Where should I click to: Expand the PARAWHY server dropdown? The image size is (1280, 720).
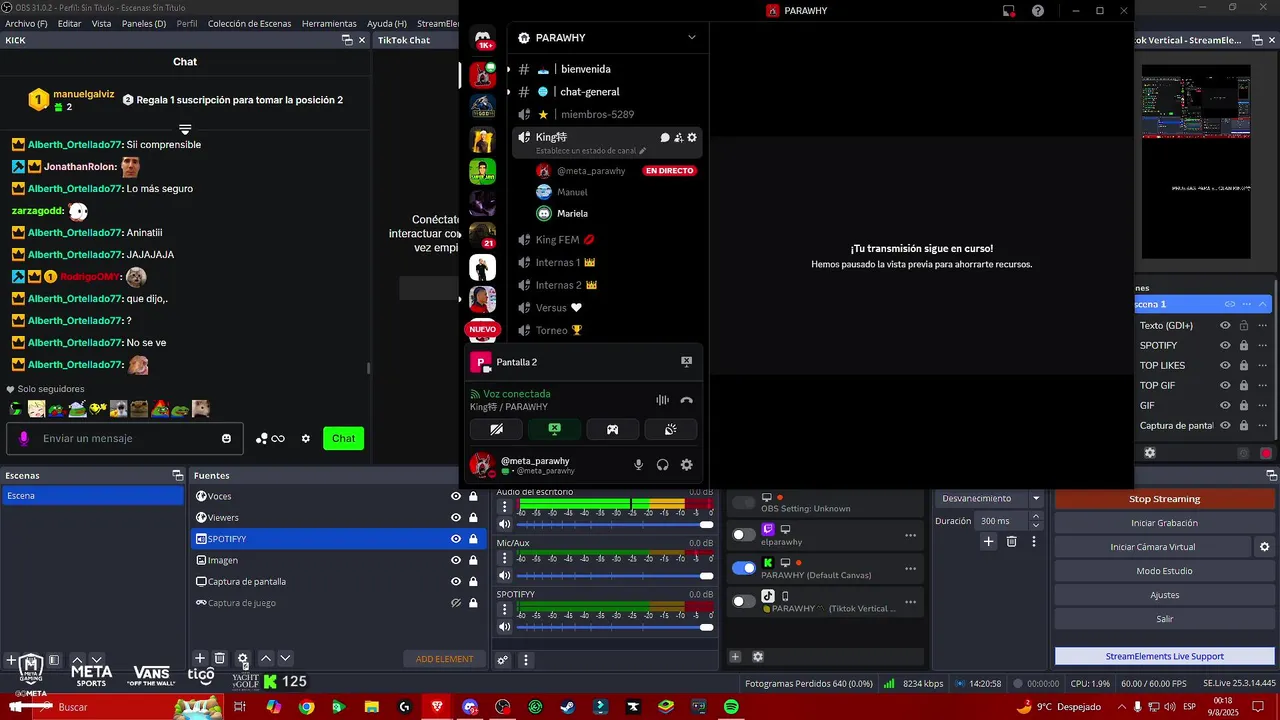691,38
